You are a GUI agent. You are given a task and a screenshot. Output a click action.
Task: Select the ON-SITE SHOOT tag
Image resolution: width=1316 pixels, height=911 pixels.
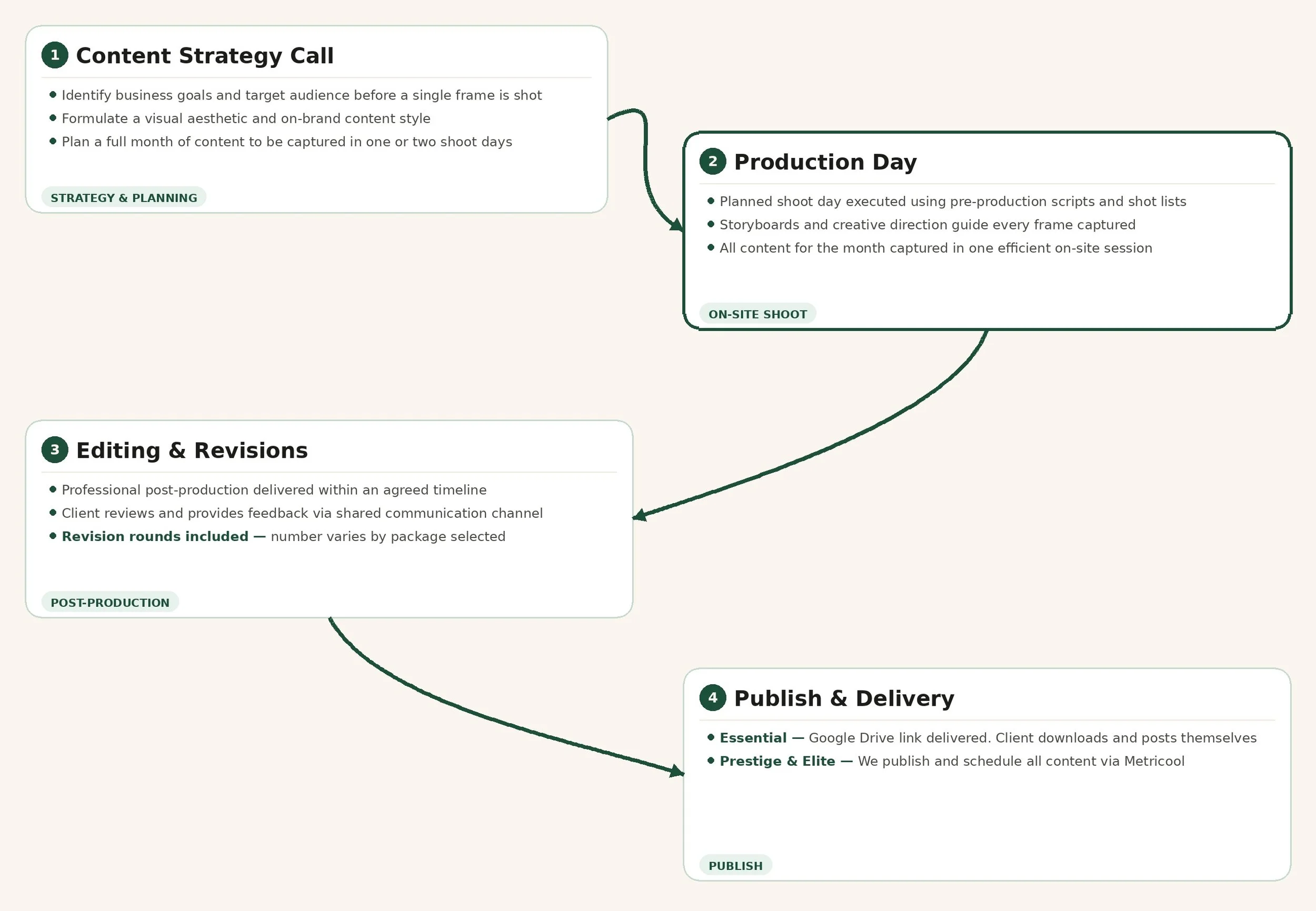coord(757,314)
